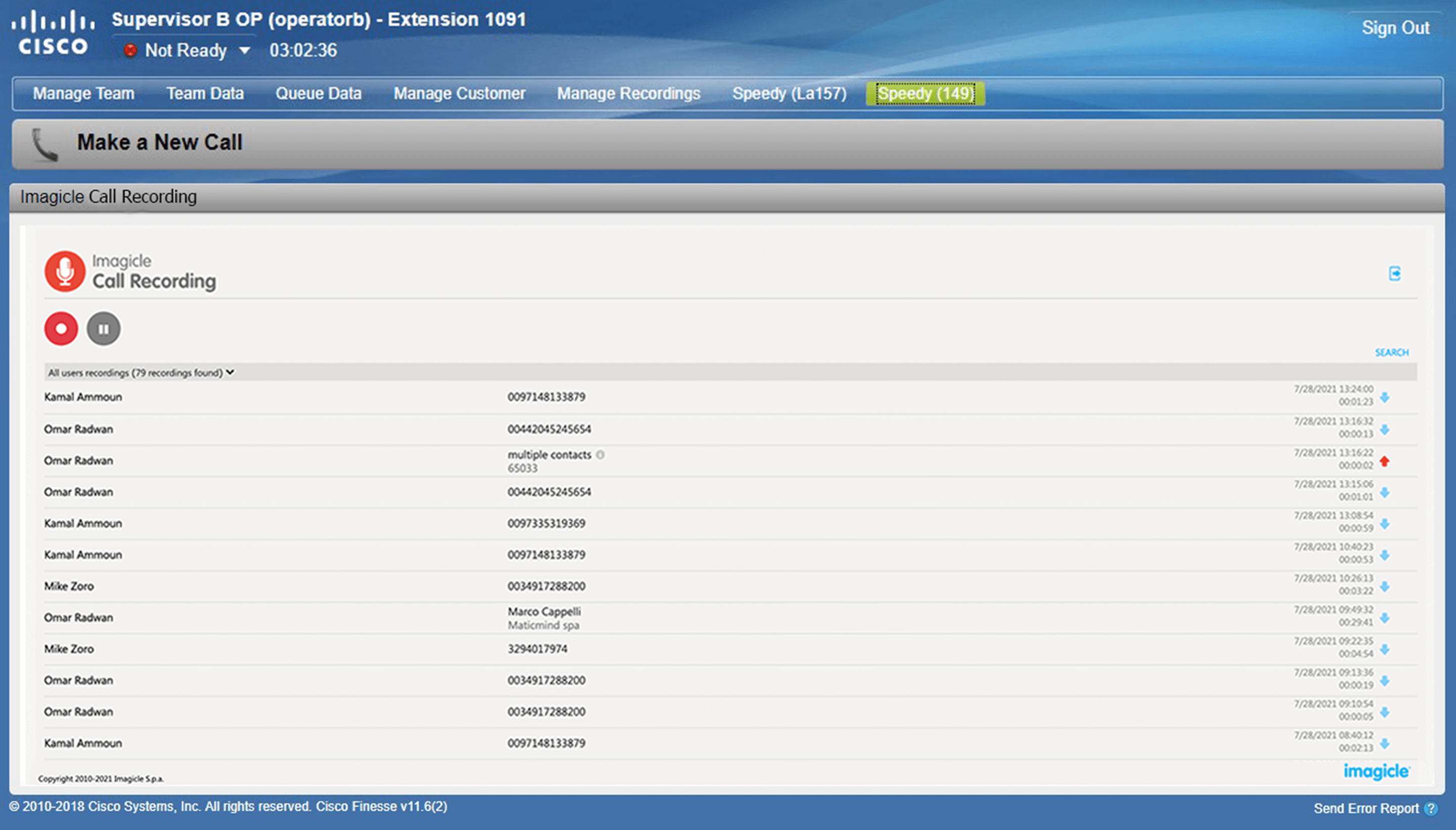Click the Imagicle microphone logo
1456x830 pixels.
(x=65, y=271)
